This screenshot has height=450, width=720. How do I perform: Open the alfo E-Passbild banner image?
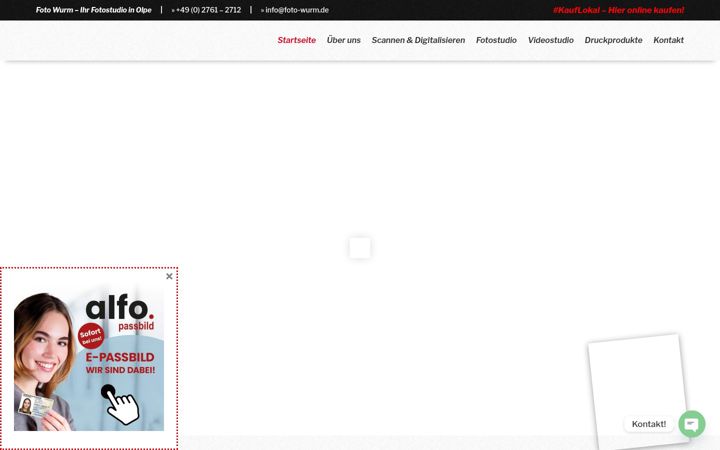tap(89, 357)
